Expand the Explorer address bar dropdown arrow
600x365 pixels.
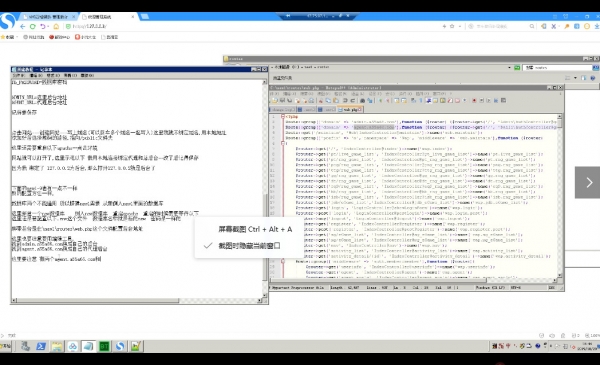[x=509, y=68]
